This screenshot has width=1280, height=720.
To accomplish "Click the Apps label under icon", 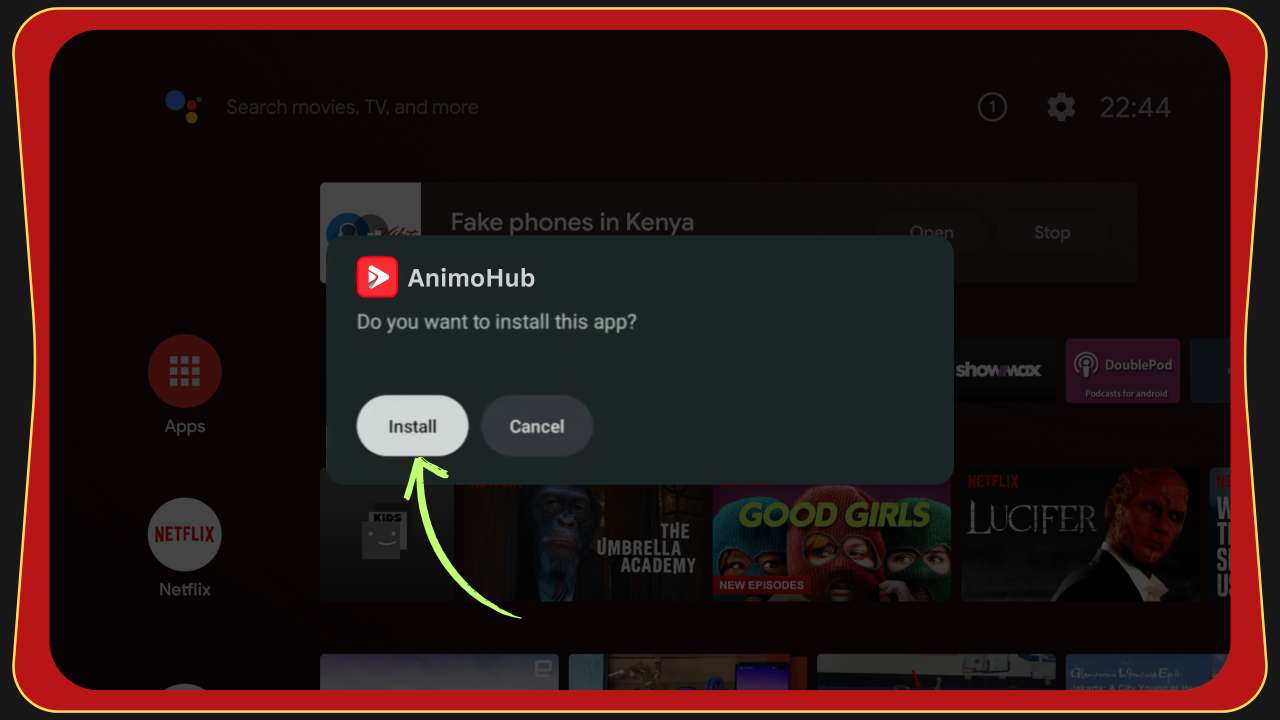I will click(x=185, y=426).
